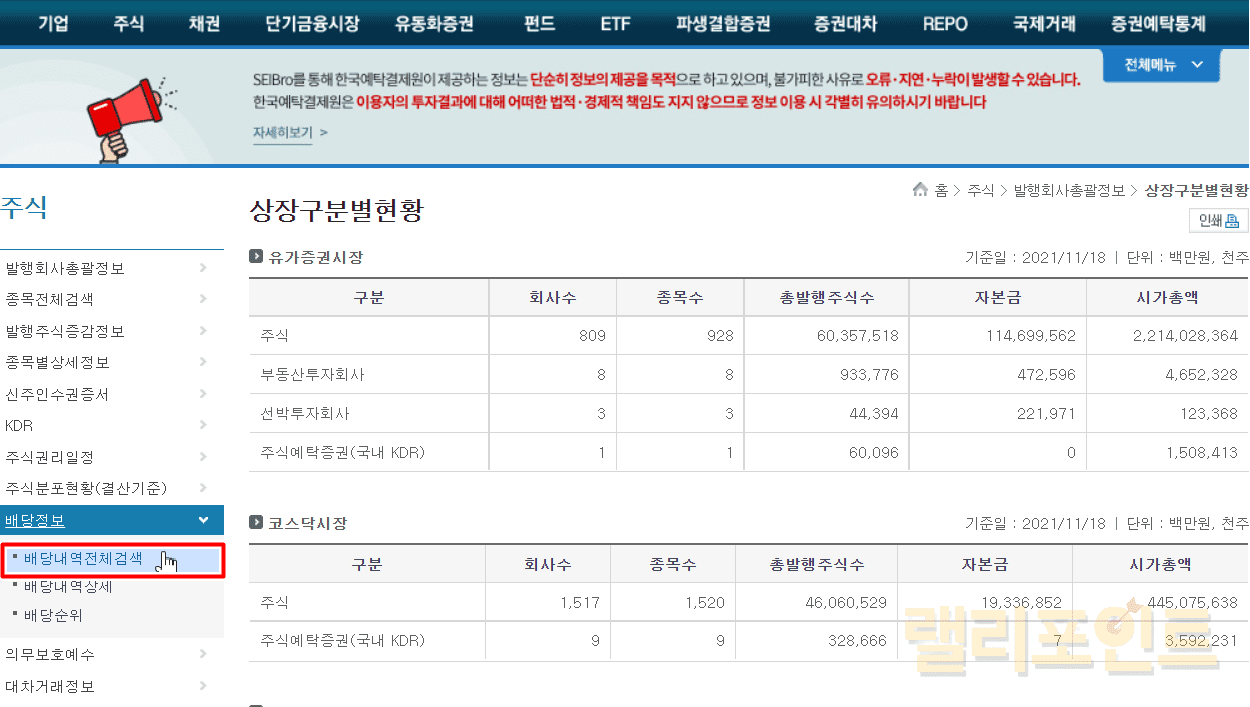
Task: Click the chevron icon next to KDR
Action: [203, 426]
